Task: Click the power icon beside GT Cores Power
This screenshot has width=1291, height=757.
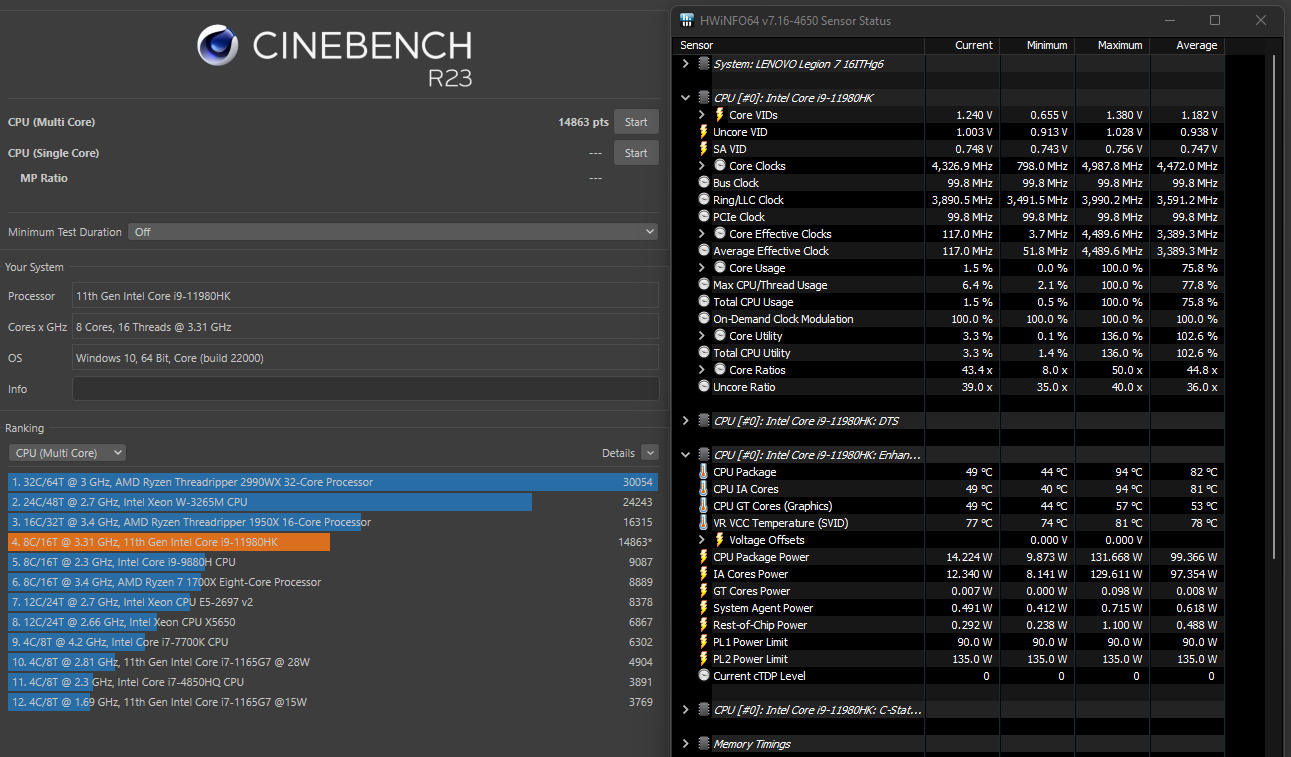Action: click(x=704, y=591)
